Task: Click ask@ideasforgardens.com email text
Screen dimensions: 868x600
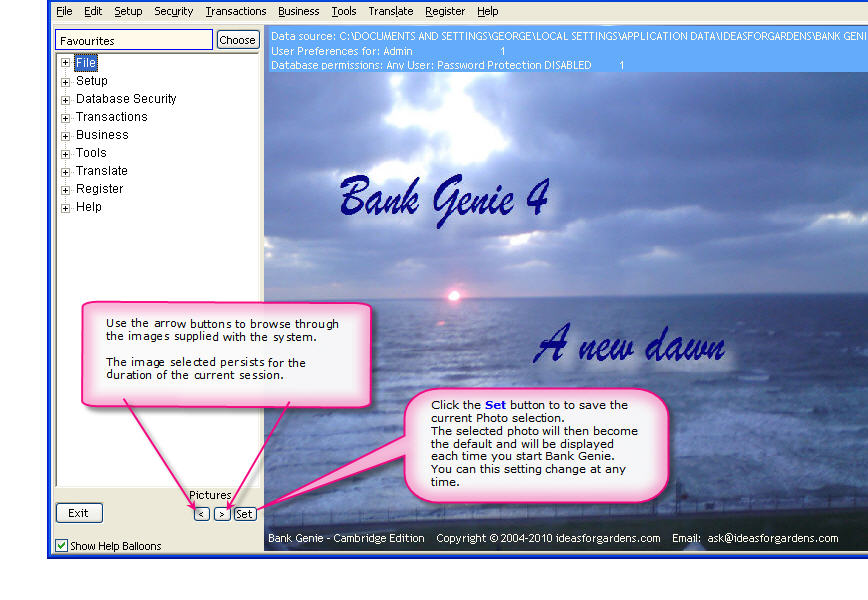Action: 773,538
